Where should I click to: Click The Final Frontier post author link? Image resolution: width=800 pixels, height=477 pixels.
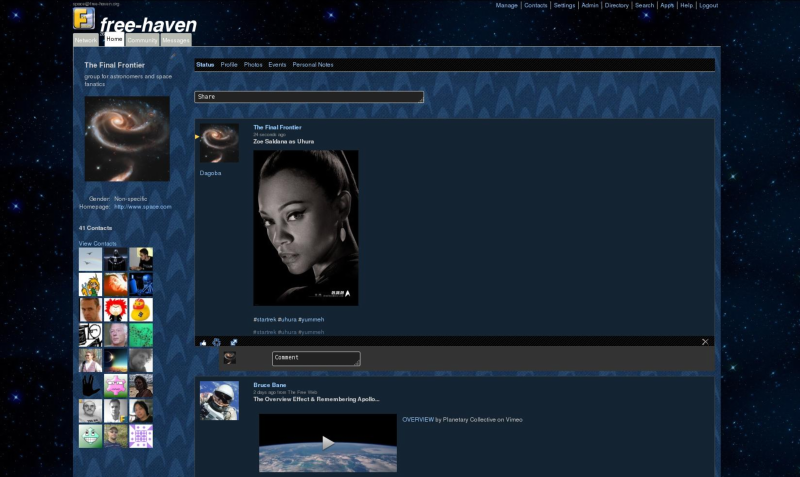pos(278,127)
